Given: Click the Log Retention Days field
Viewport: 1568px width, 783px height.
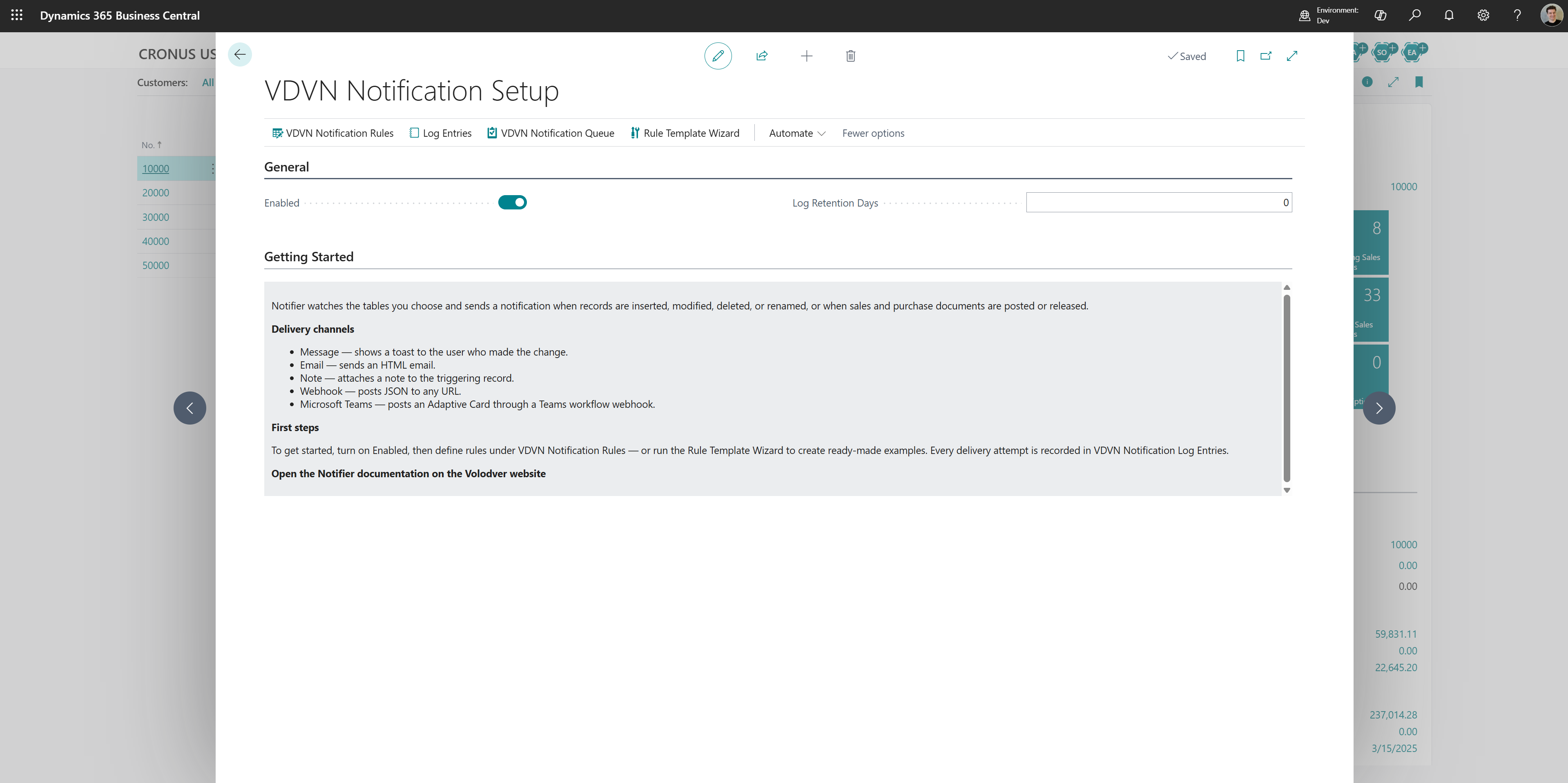Looking at the screenshot, I should click(1158, 202).
